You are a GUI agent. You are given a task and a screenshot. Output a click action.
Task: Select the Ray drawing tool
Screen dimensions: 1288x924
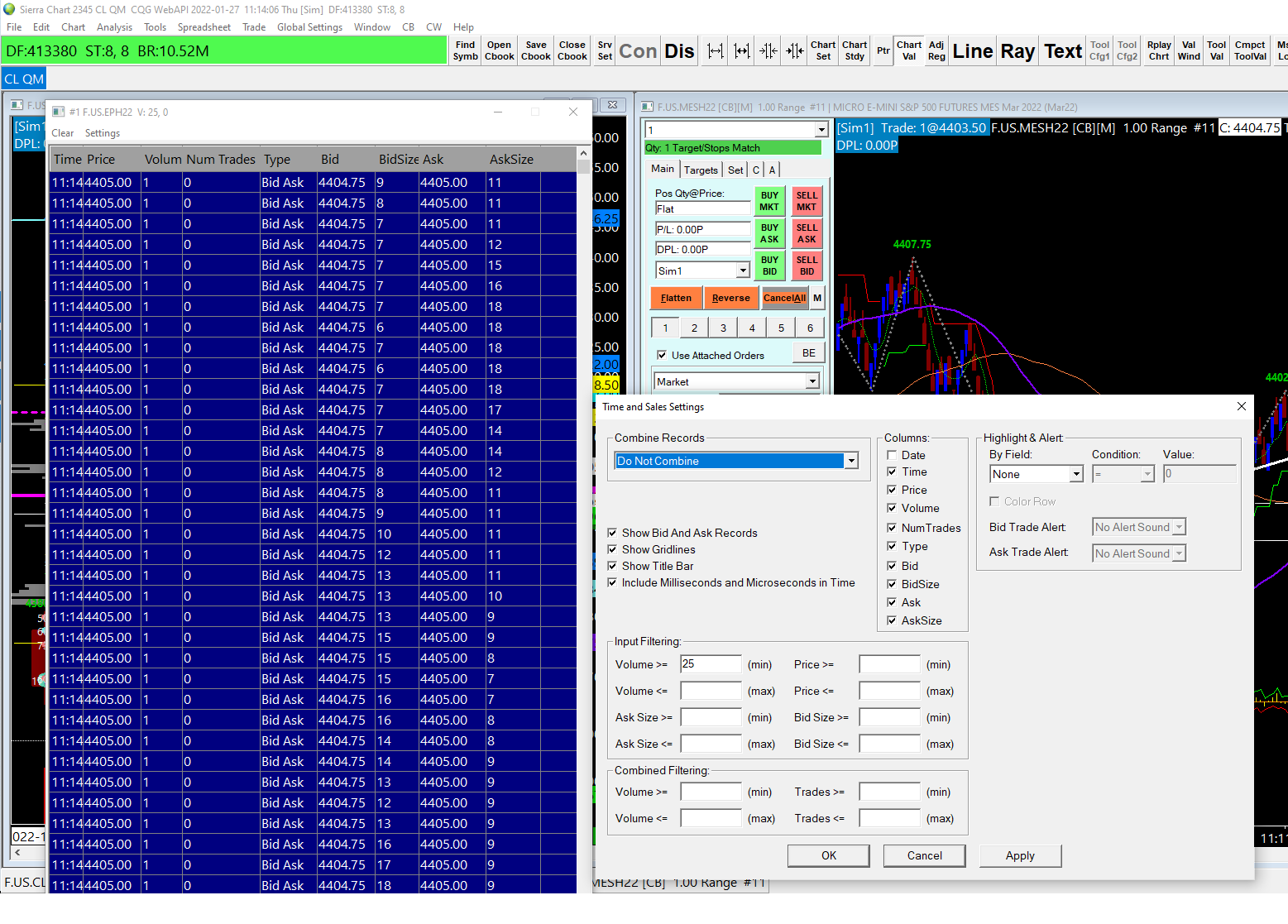[1017, 51]
